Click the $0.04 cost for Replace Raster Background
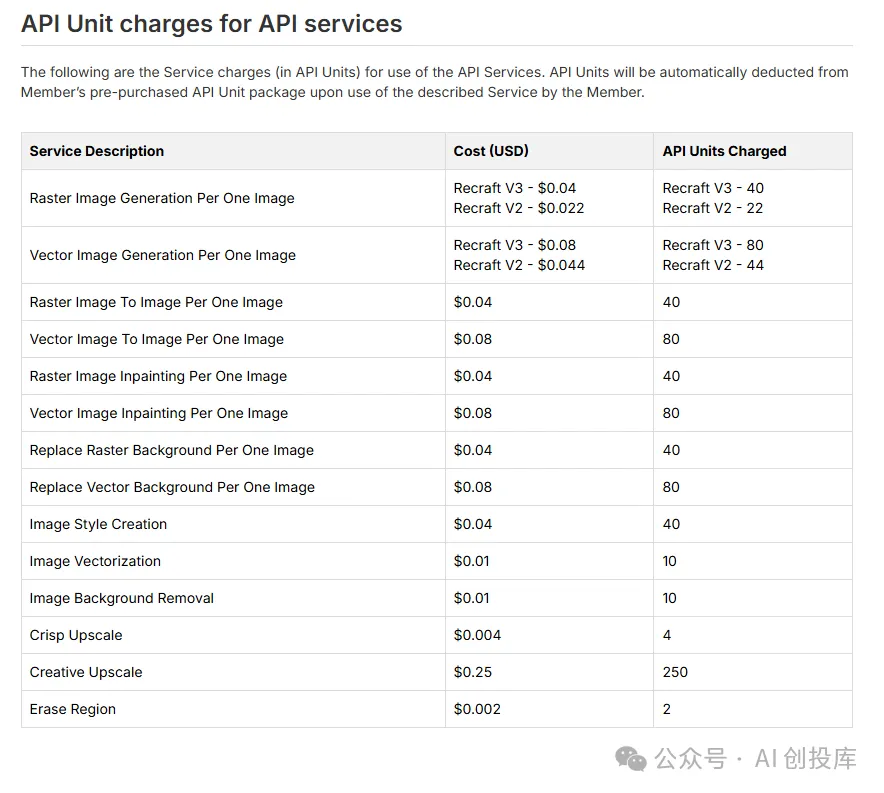The image size is (884, 793). tap(473, 450)
